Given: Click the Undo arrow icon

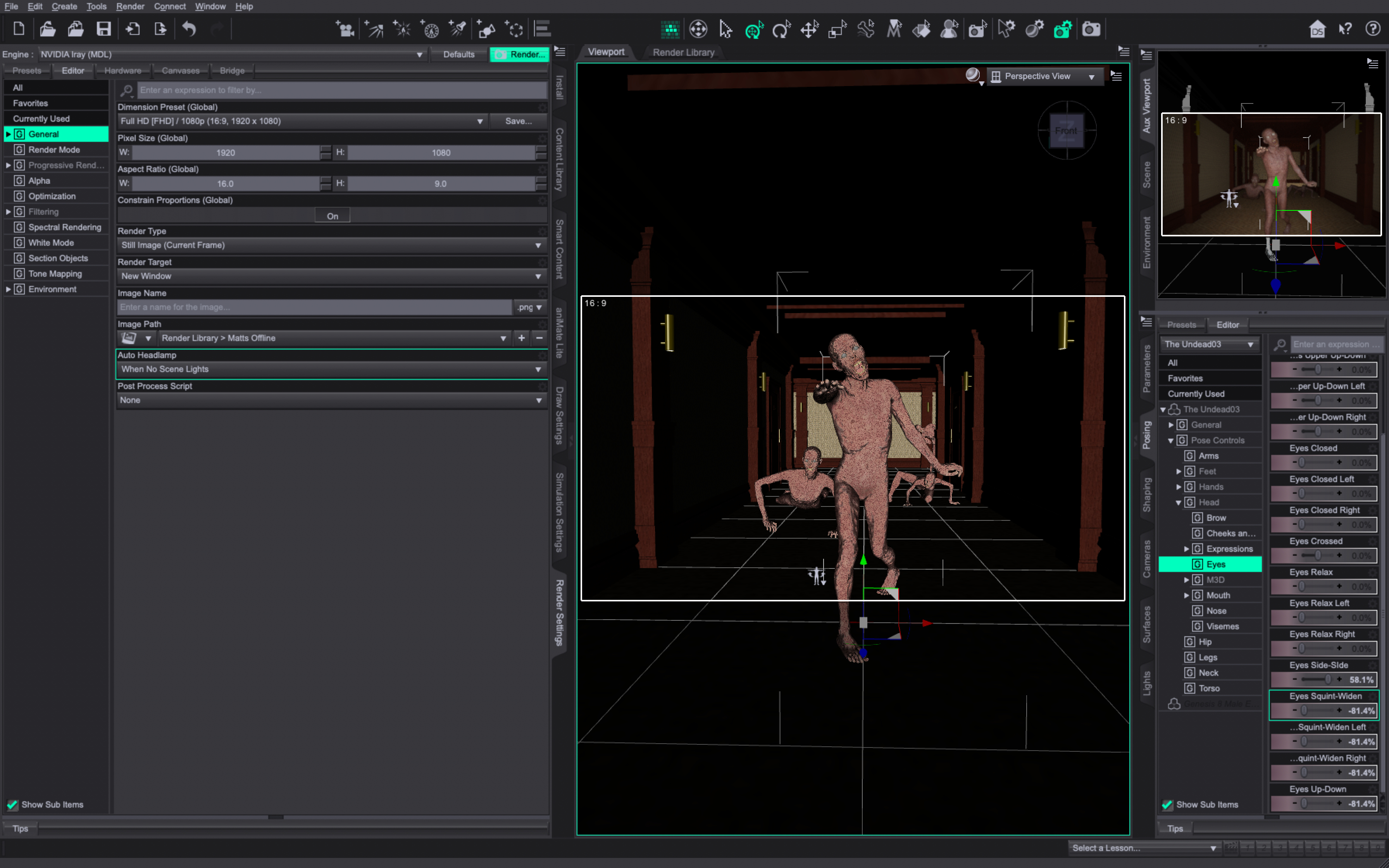Looking at the screenshot, I should (189, 29).
